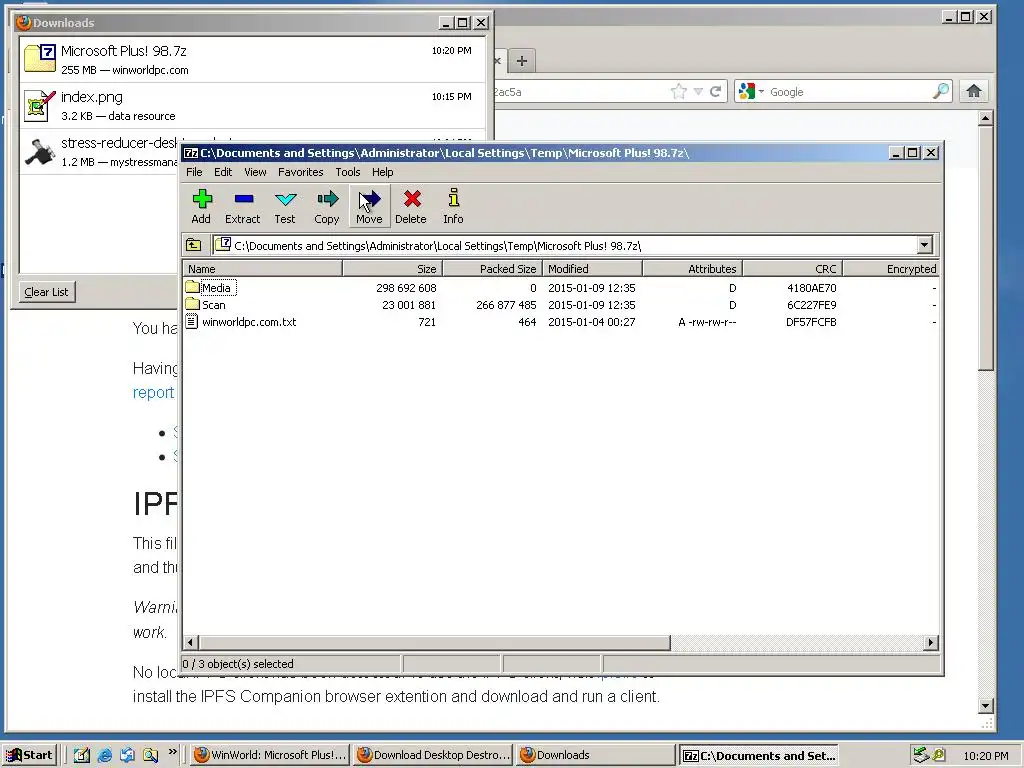Viewport: 1024px width, 768px height.
Task: Click the stress-reducer download icon
Action: 39,152
